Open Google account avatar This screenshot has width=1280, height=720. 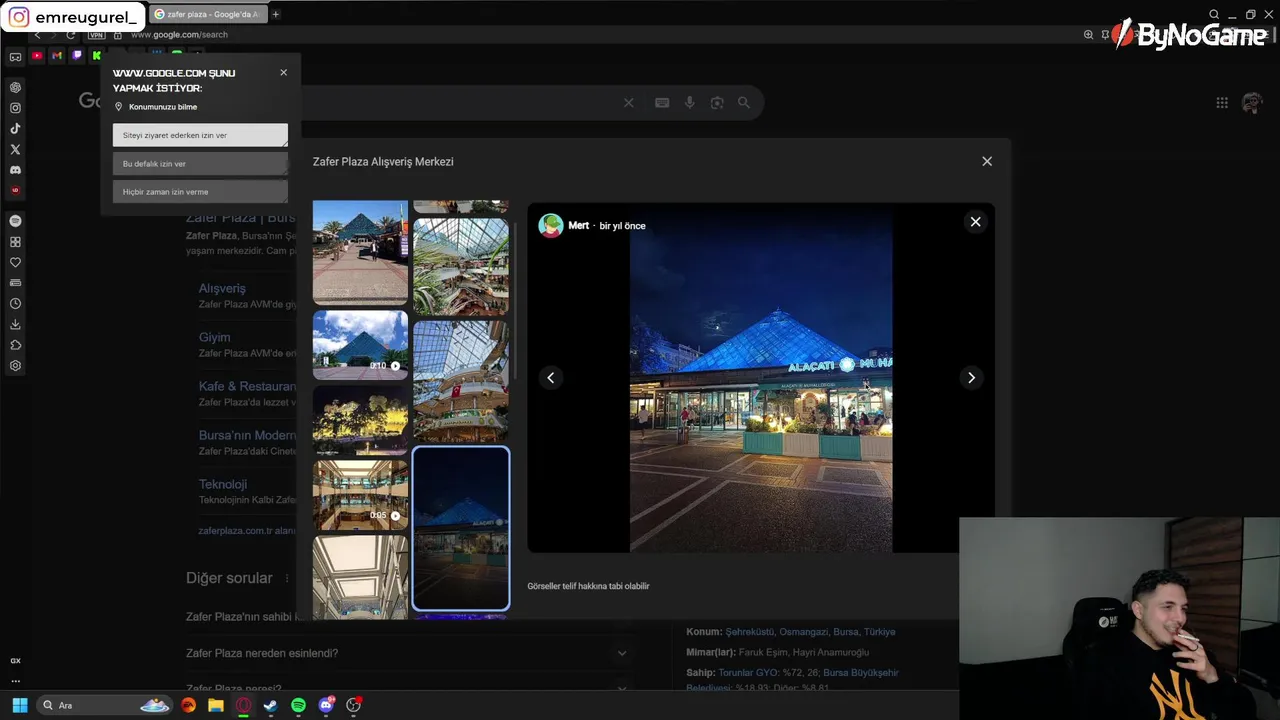point(1252,103)
